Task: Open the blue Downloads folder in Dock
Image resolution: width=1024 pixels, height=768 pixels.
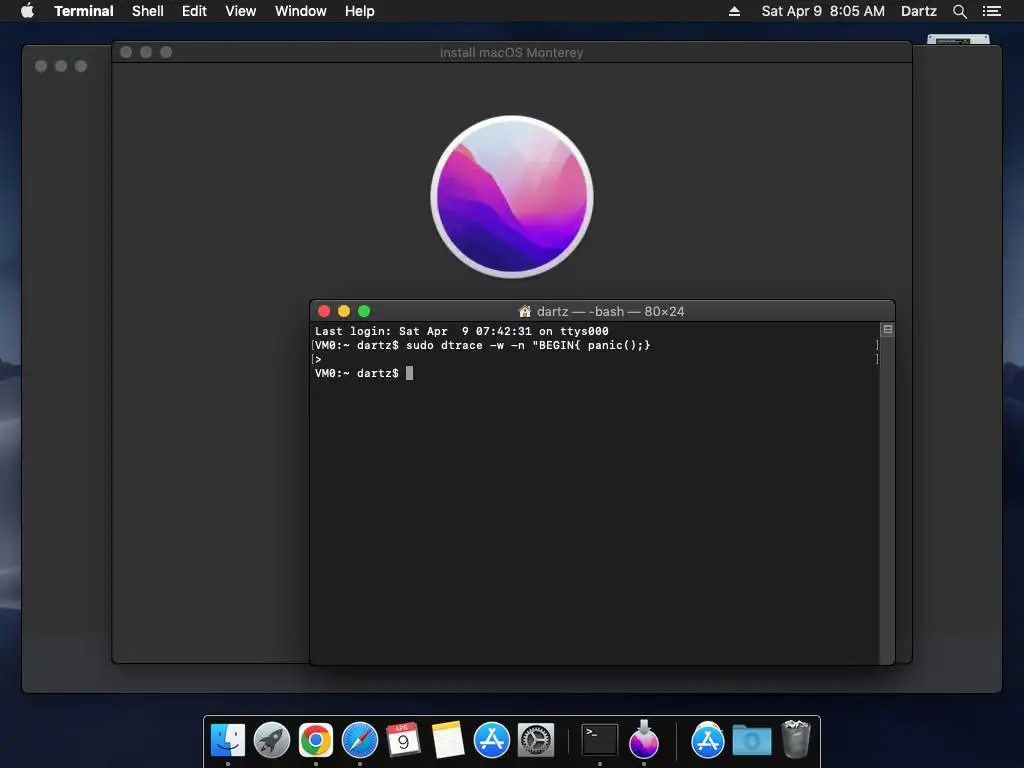Action: point(752,740)
